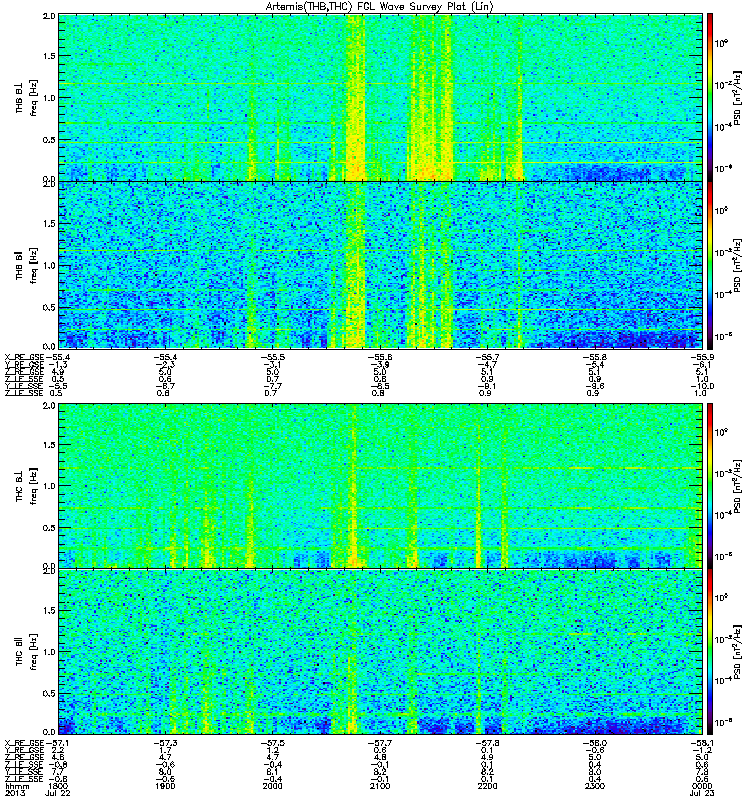Image resolution: width=750 pixels, height=800 pixels.
Task: Click the 0.5 tick label on THC B⊥ axis
Action: point(49,528)
